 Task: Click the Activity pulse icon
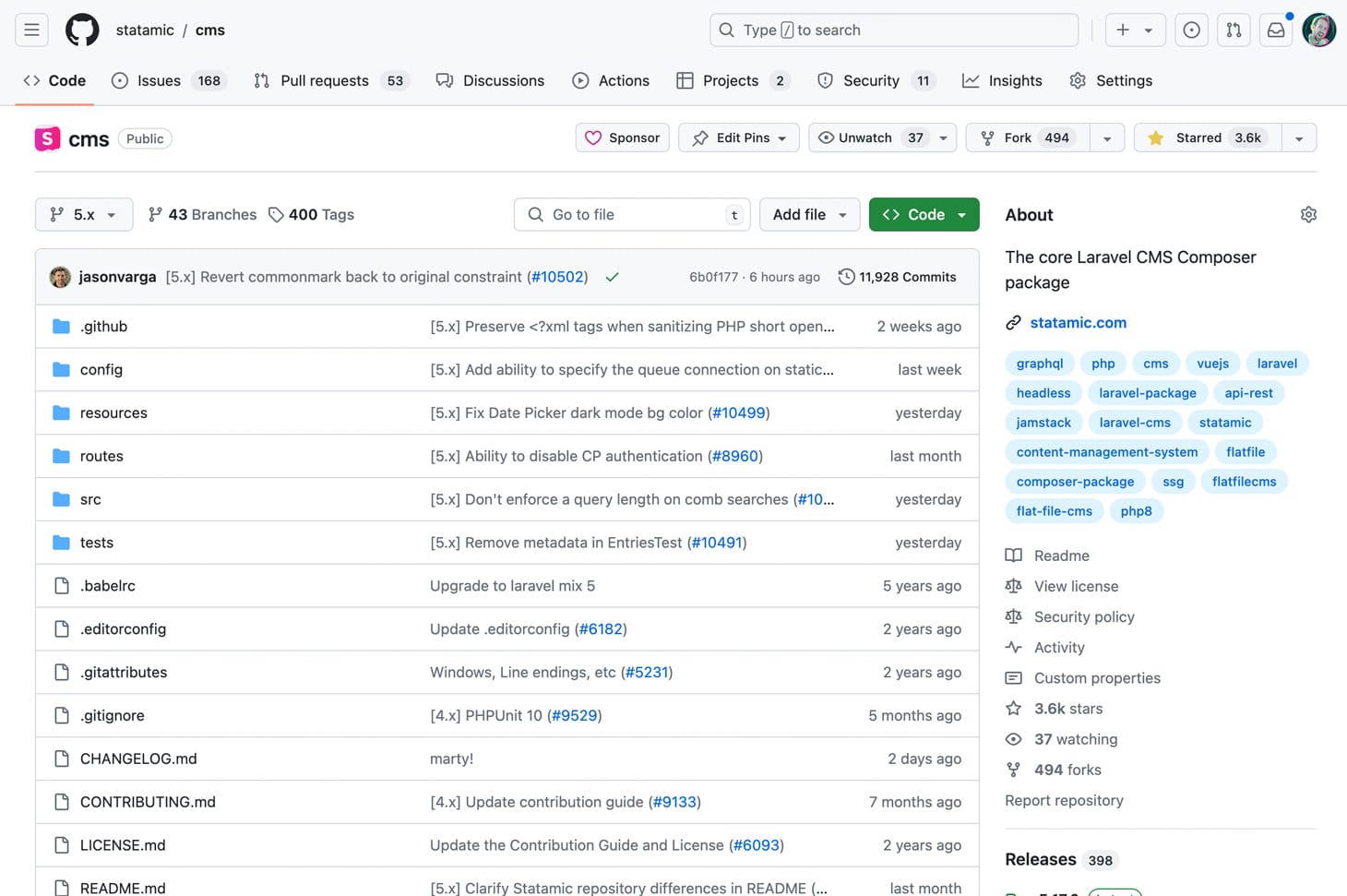coord(1013,648)
